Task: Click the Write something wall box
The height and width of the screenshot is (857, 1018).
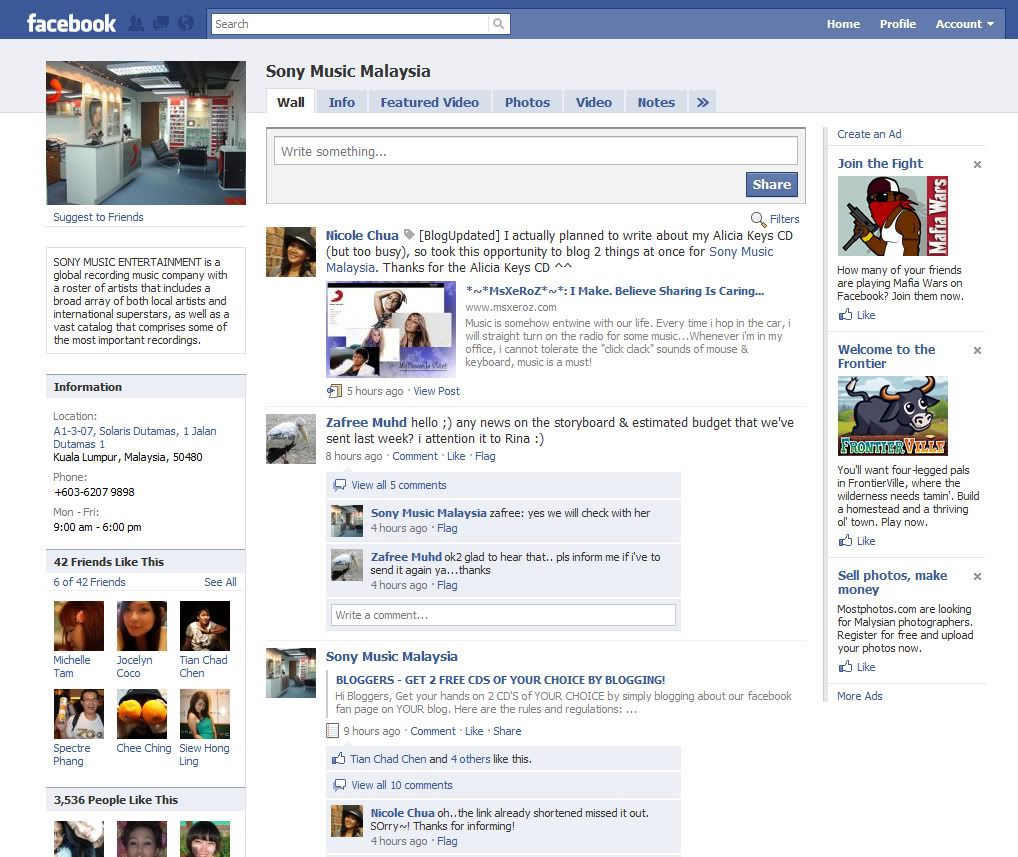Action: [x=536, y=151]
